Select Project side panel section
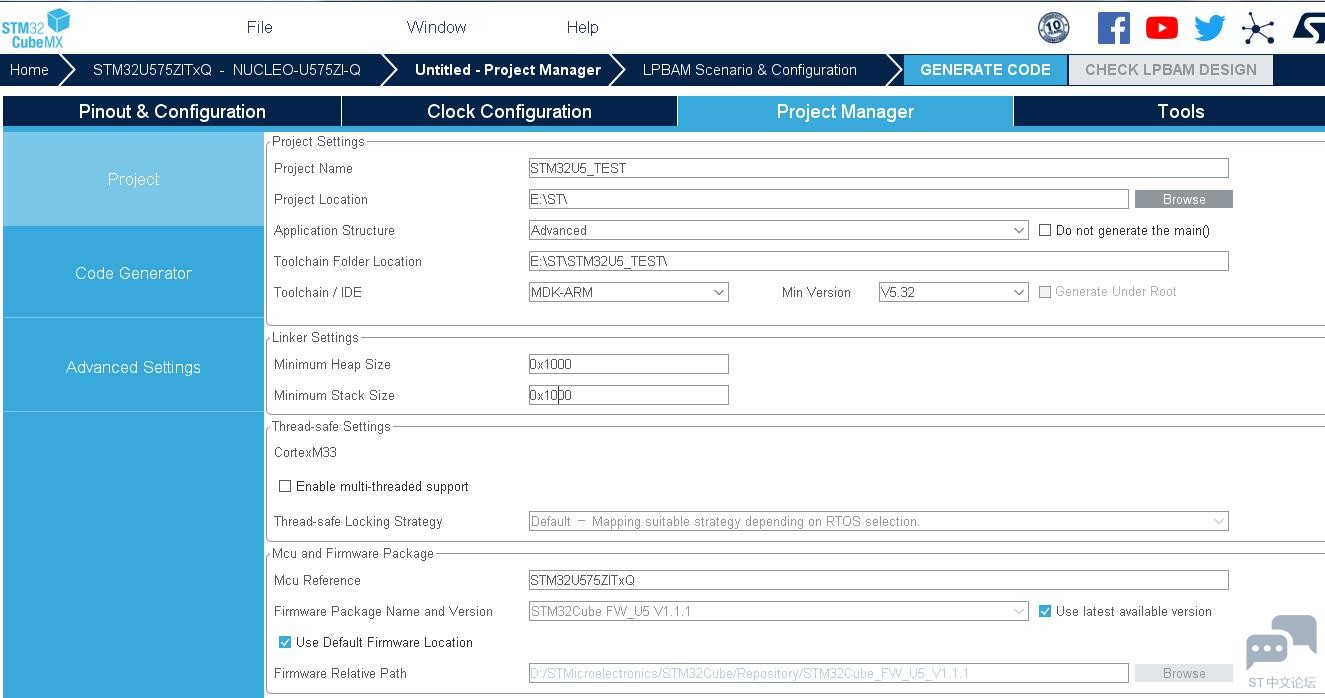Viewport: 1325px width, 698px height. [x=133, y=179]
